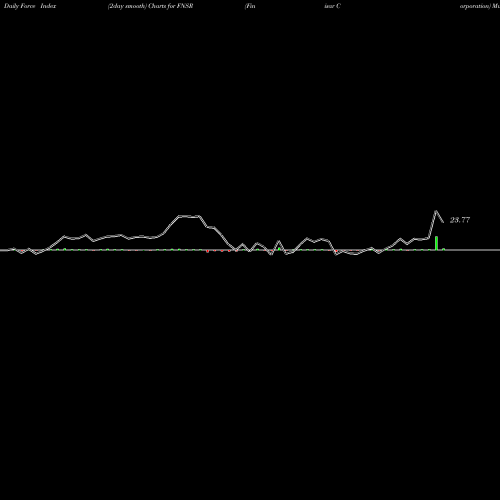Viewport: 500px width, 500px height.
Task: Click the latest peak of the force line
Action: (436, 211)
